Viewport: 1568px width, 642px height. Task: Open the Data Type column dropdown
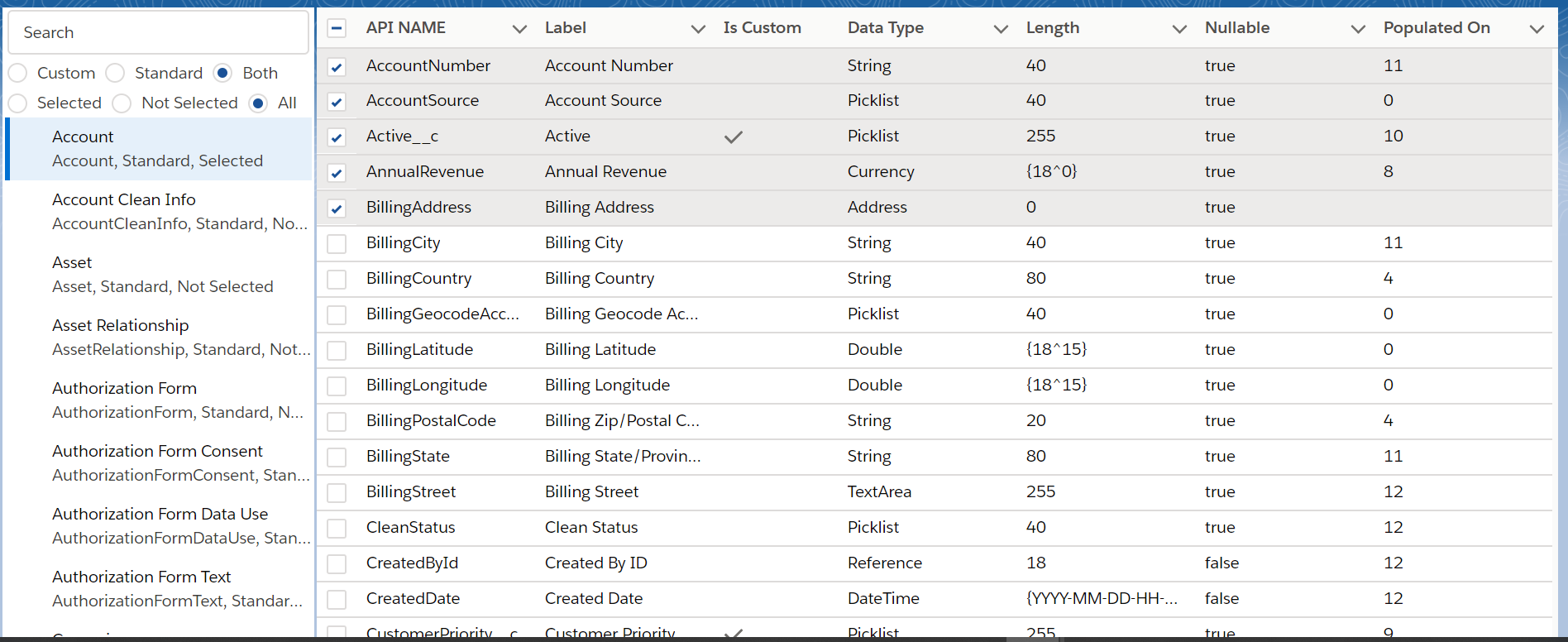(1001, 29)
